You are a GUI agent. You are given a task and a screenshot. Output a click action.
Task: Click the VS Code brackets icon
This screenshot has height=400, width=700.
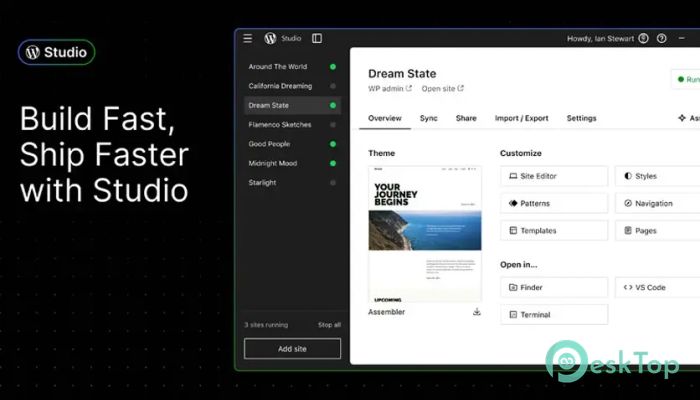(628, 288)
